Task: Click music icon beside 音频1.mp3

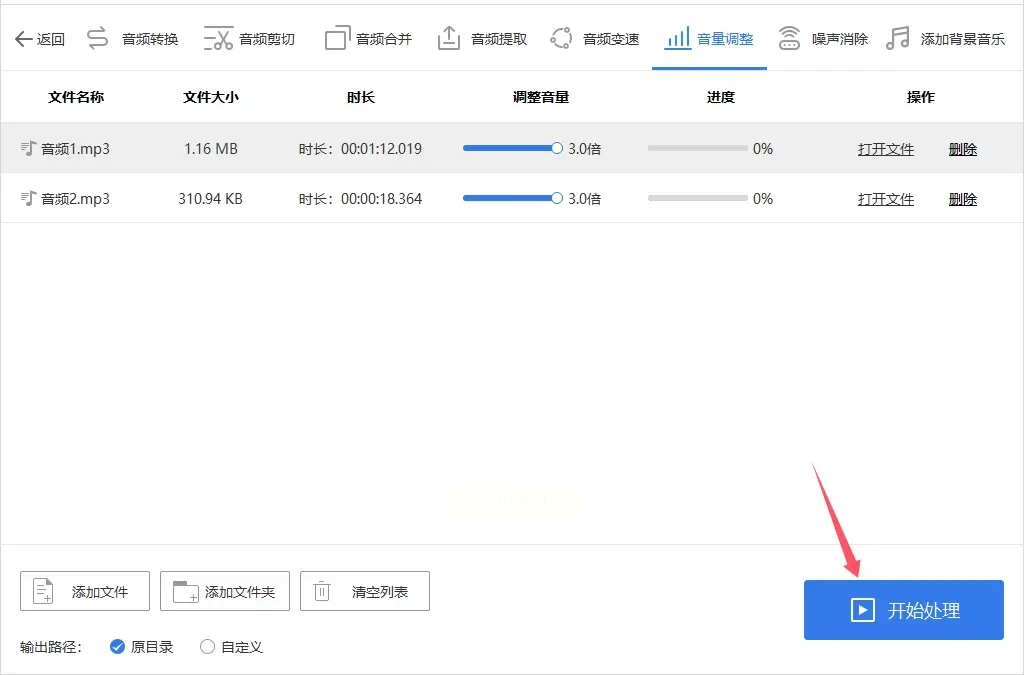Action: coord(28,148)
